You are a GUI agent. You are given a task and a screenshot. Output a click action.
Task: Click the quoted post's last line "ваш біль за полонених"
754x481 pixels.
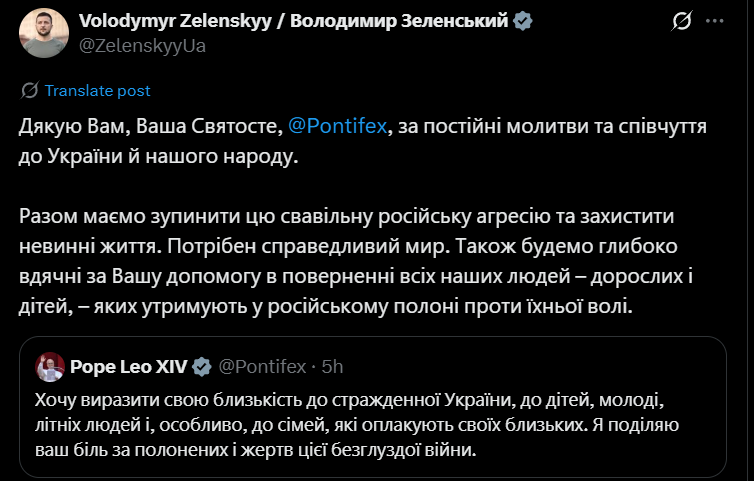pos(250,451)
